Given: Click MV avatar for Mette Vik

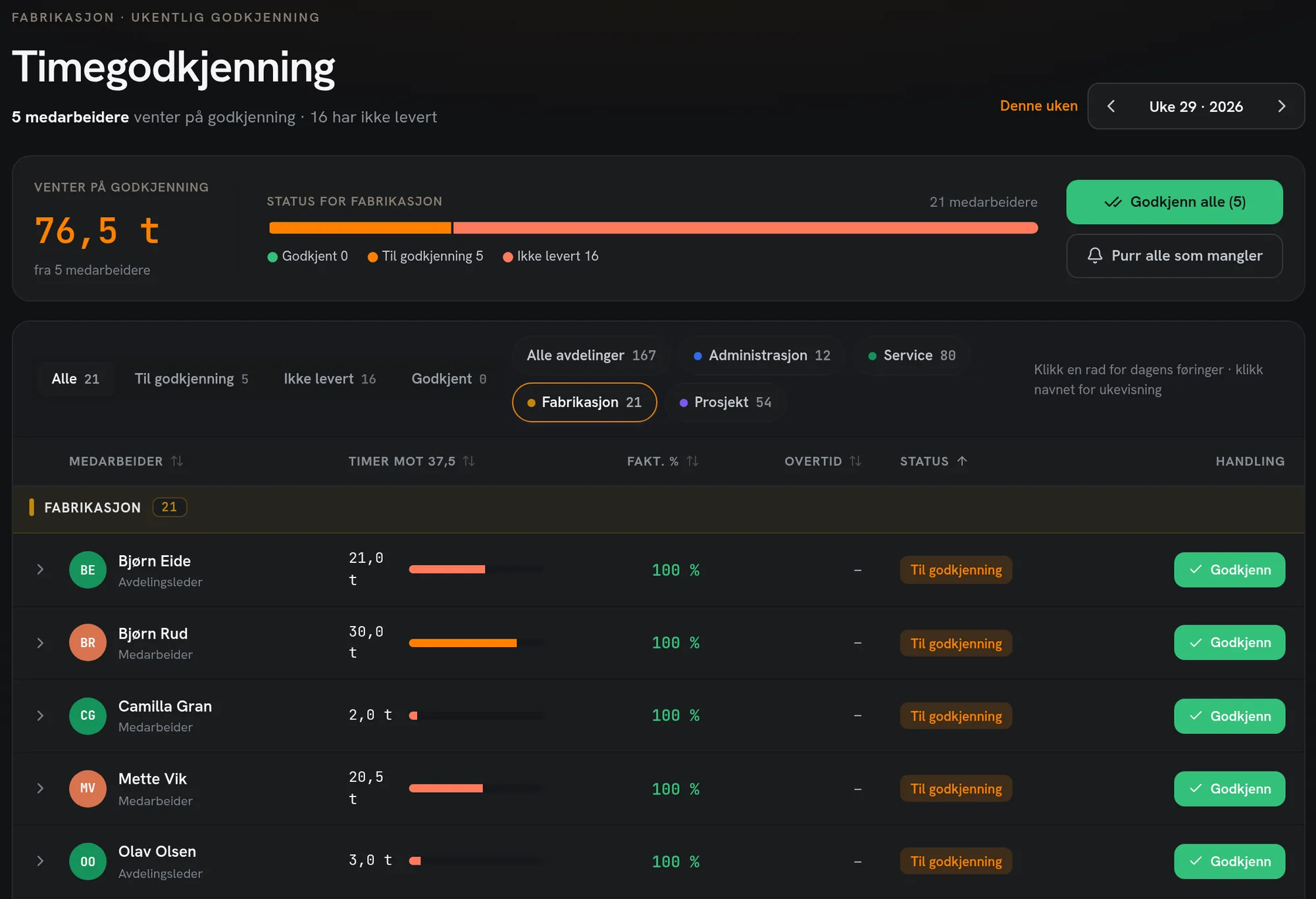Looking at the screenshot, I should click(x=88, y=789).
